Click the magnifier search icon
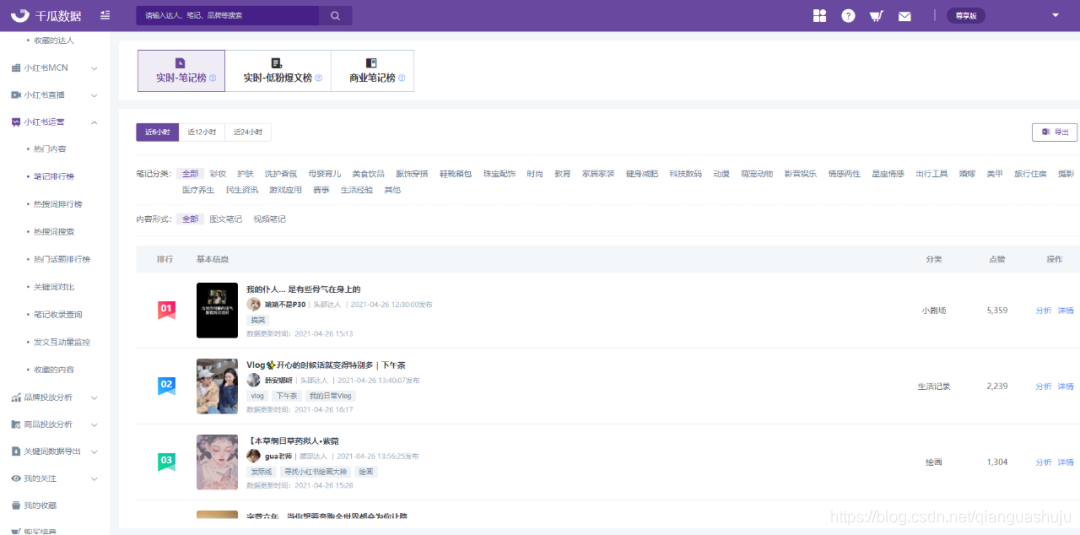The image size is (1080, 535). pos(335,16)
